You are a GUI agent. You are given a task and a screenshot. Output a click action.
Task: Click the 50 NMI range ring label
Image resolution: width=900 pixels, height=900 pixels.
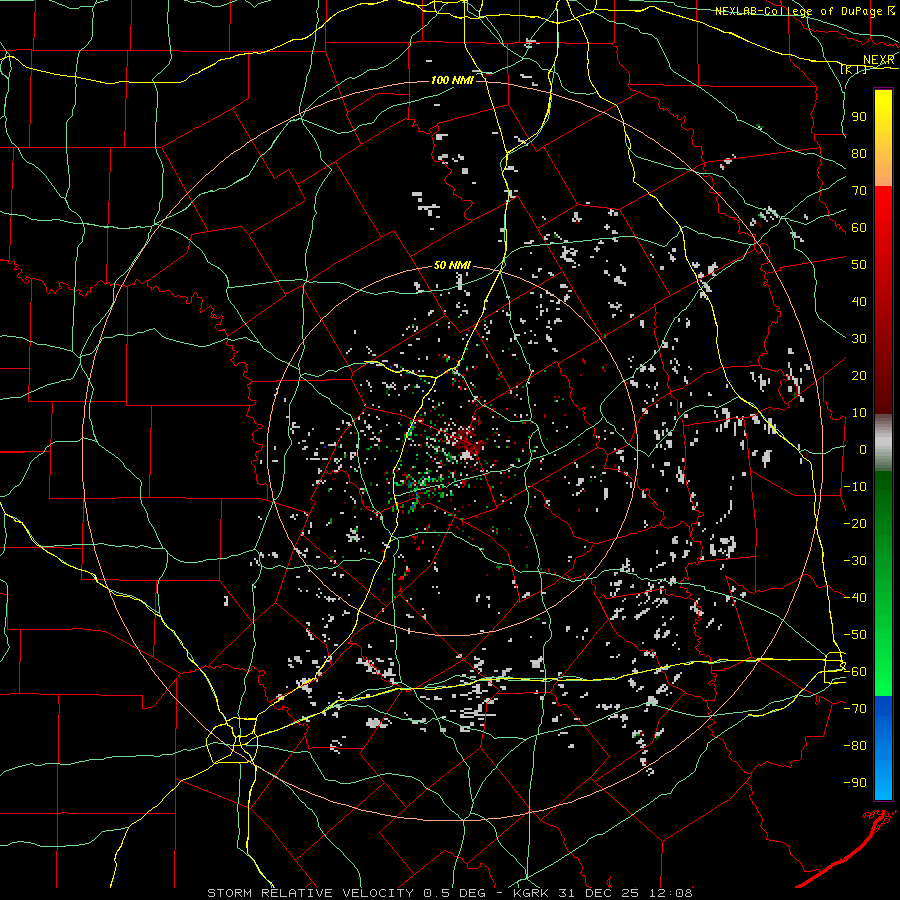(x=452, y=265)
